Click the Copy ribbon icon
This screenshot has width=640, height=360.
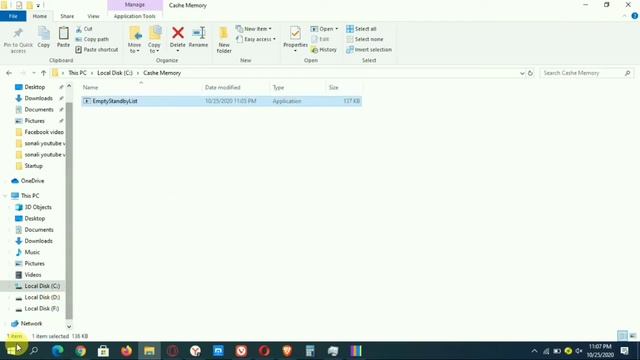(44, 37)
